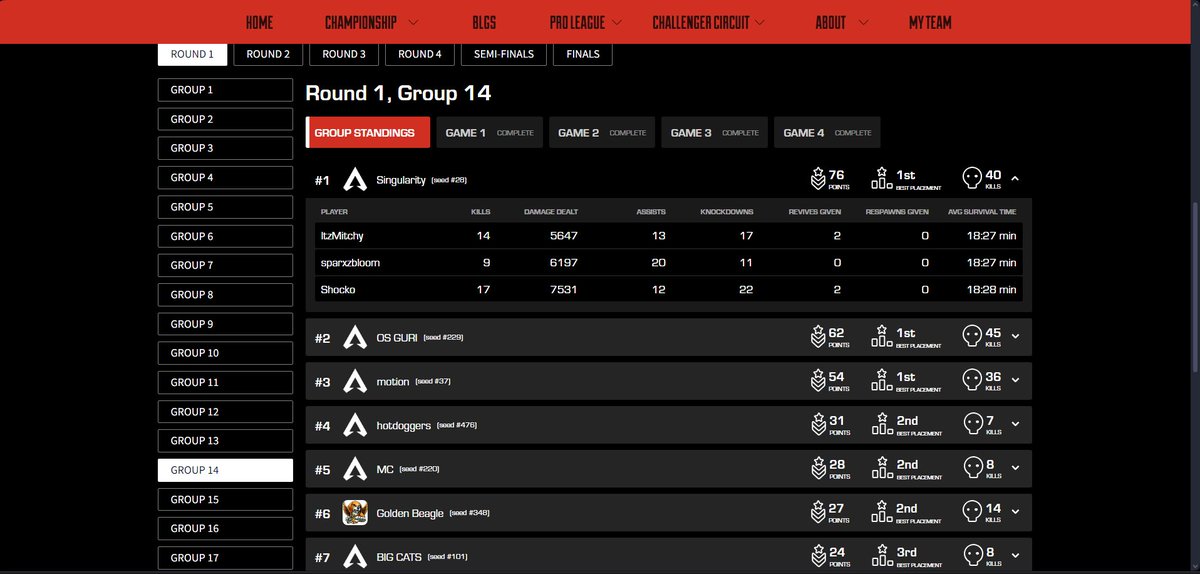Click the skull kills icon for Singularity
The height and width of the screenshot is (574, 1200).
[x=971, y=179]
